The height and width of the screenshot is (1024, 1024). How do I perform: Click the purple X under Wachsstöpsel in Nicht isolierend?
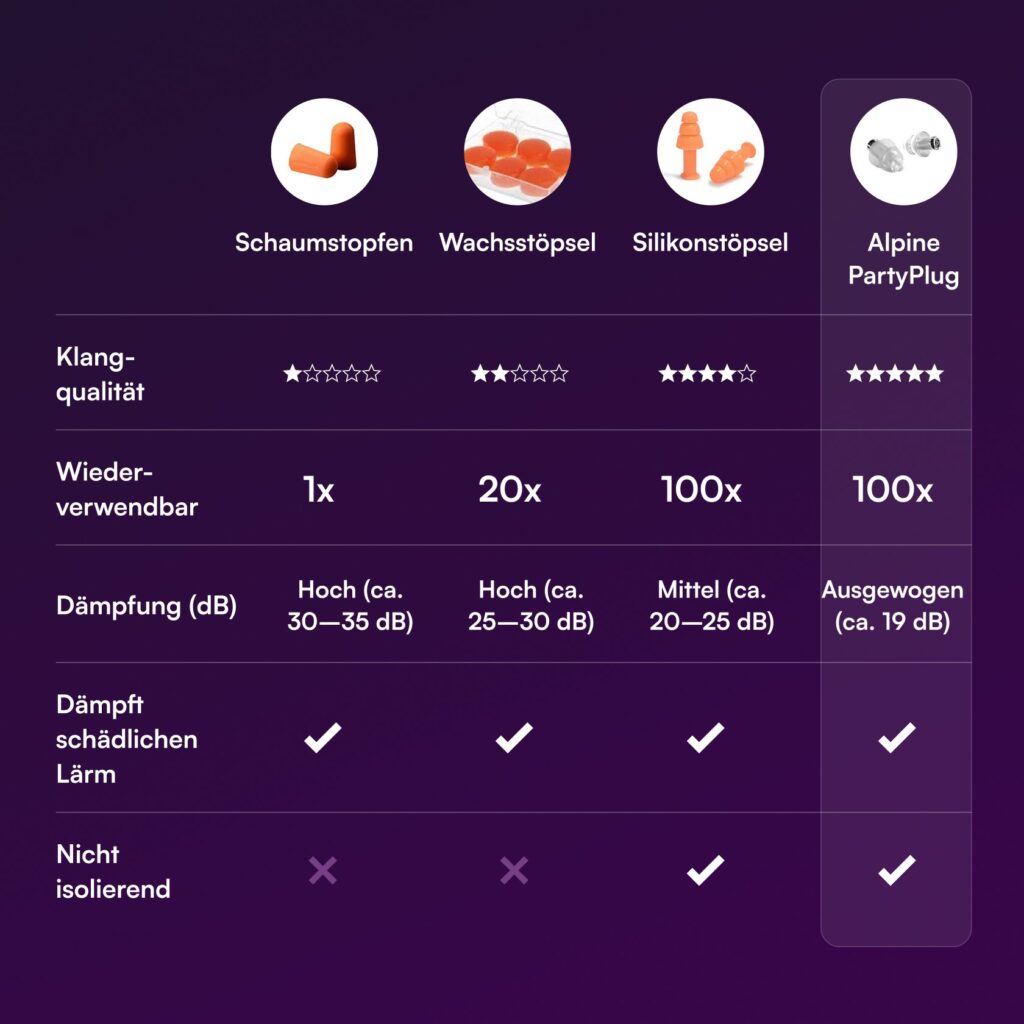tap(514, 870)
